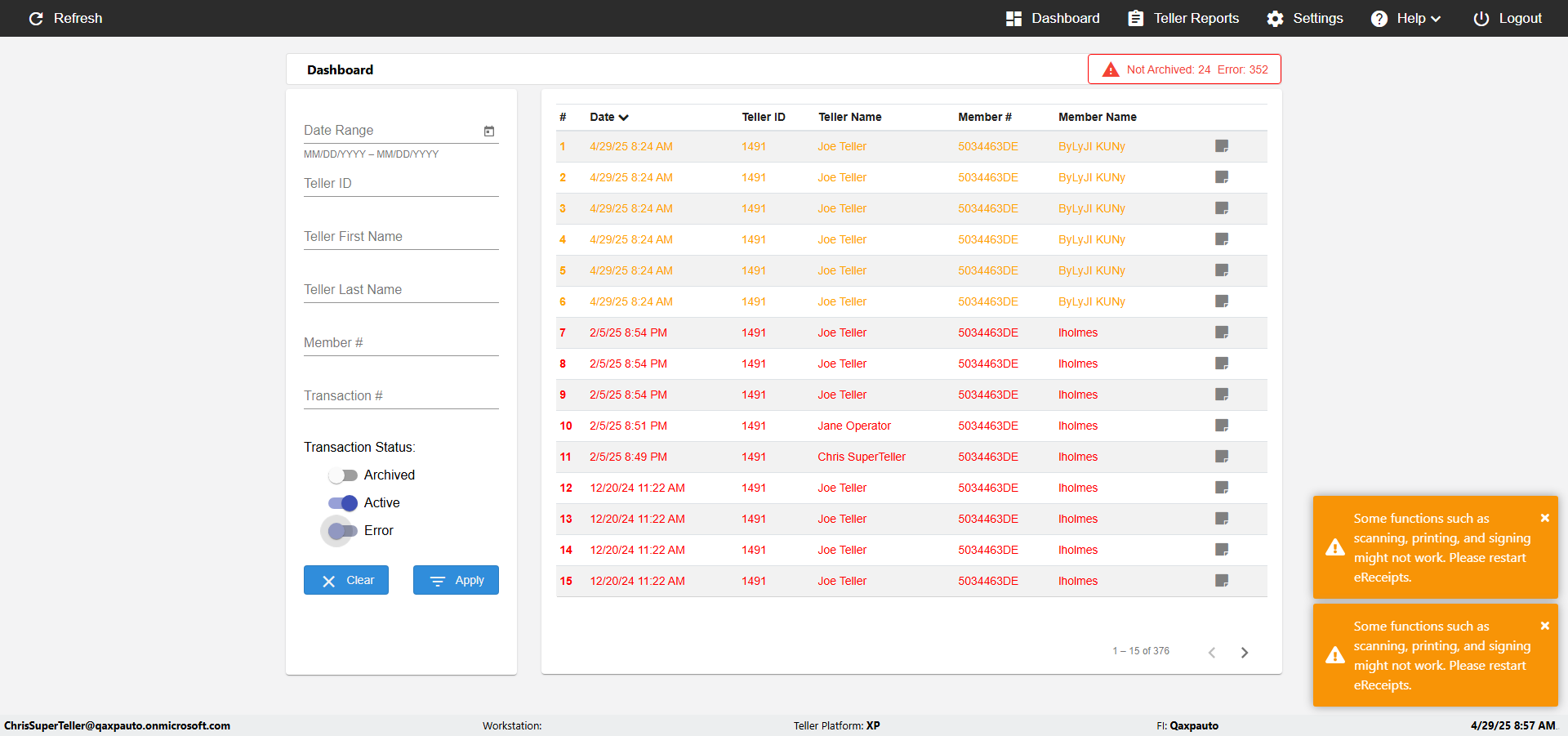Open the note icon for row 1
Image resolution: width=1568 pixels, height=736 pixels.
point(1222,146)
